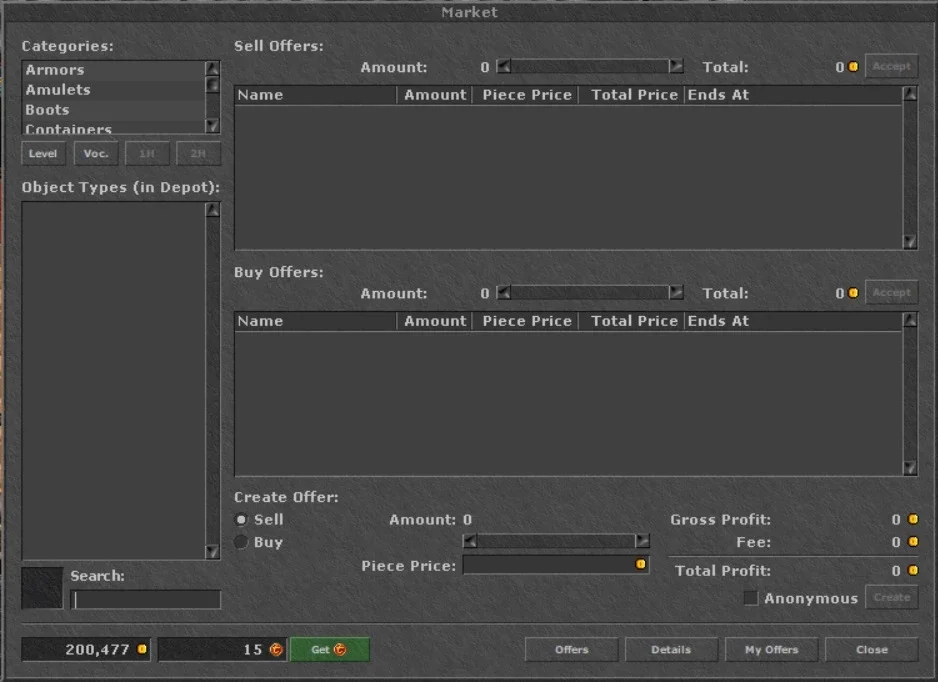This screenshot has height=682, width=938.
Task: Click Sell Offers table scroll down arrow
Action: (x=910, y=242)
